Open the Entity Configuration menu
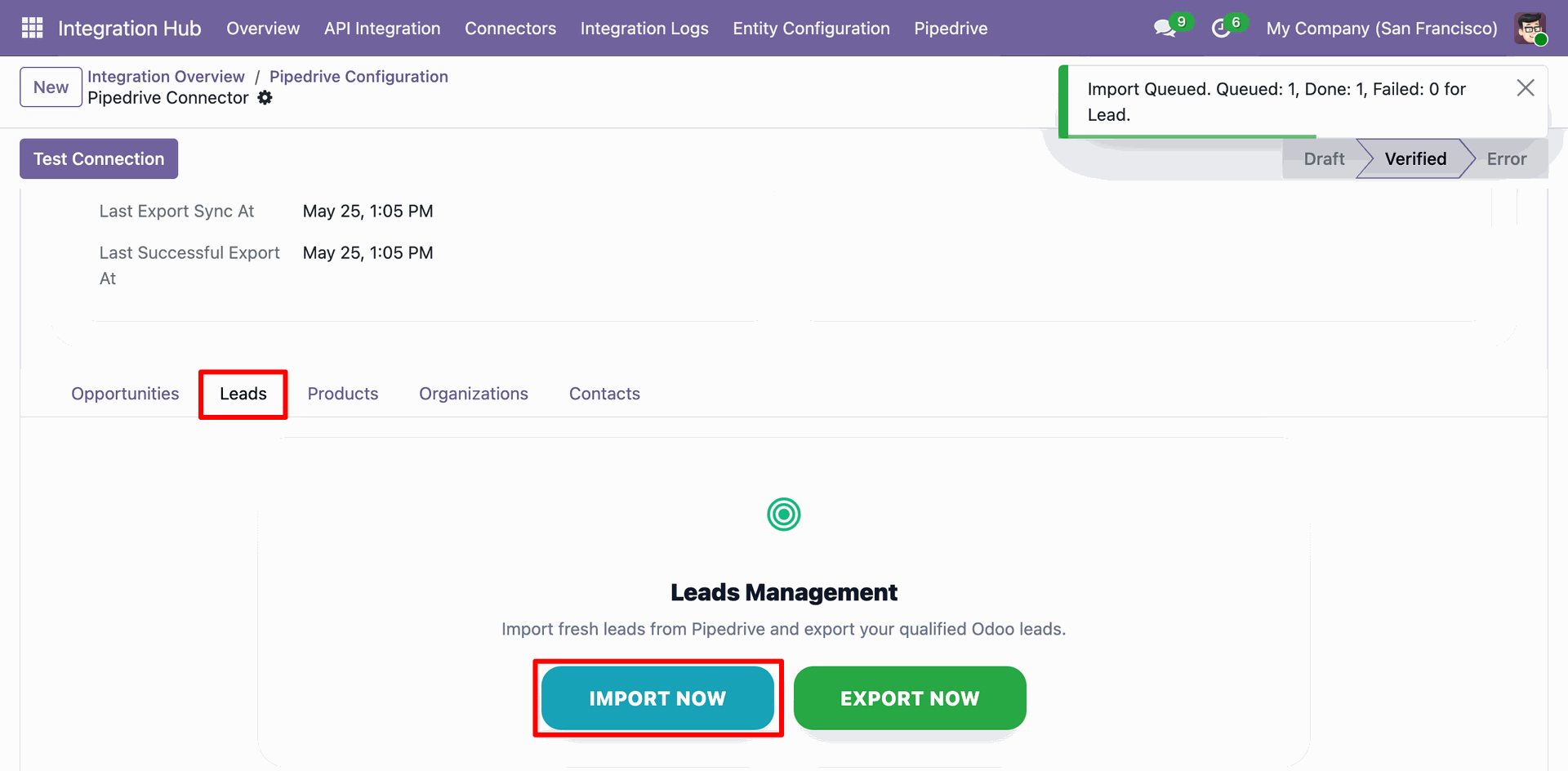 click(x=811, y=29)
